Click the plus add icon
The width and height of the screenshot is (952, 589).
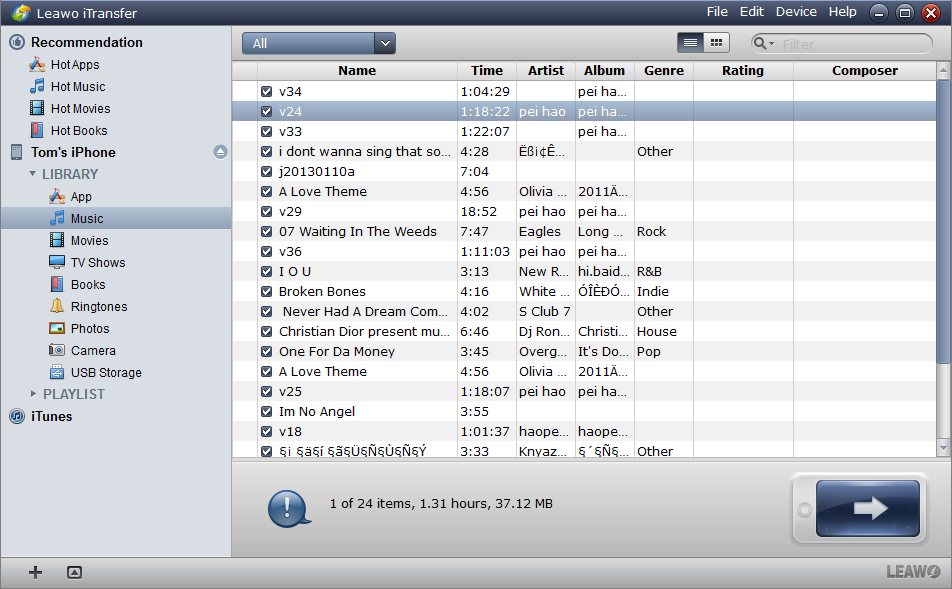[35, 572]
